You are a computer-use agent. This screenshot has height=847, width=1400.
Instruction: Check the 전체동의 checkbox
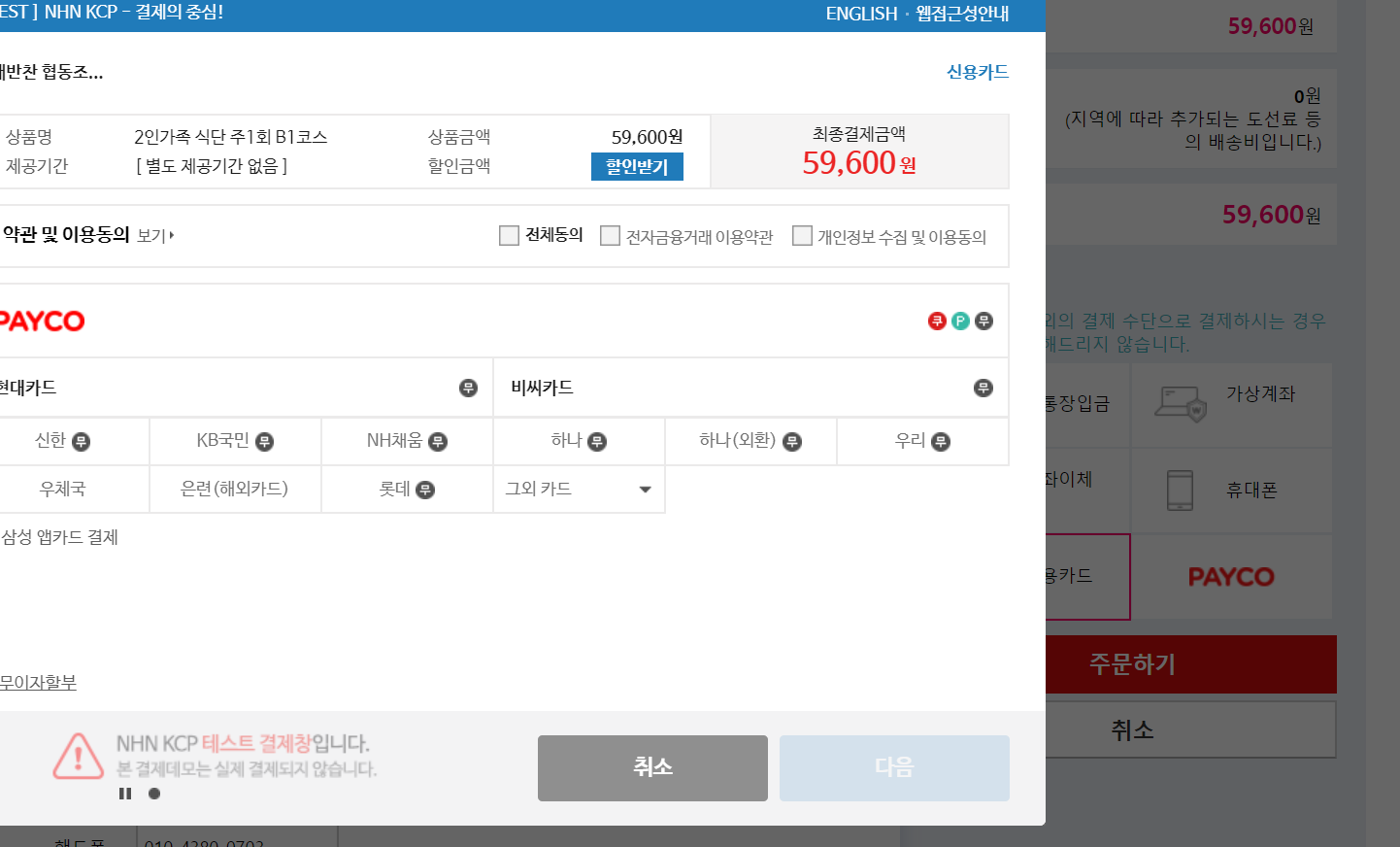[509, 235]
